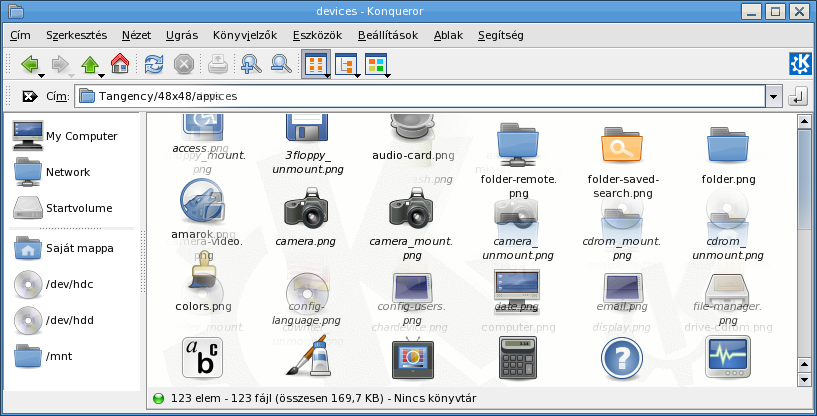Click the vertical scrollbar down arrow at the bottom
The image size is (817, 416).
click(803, 381)
